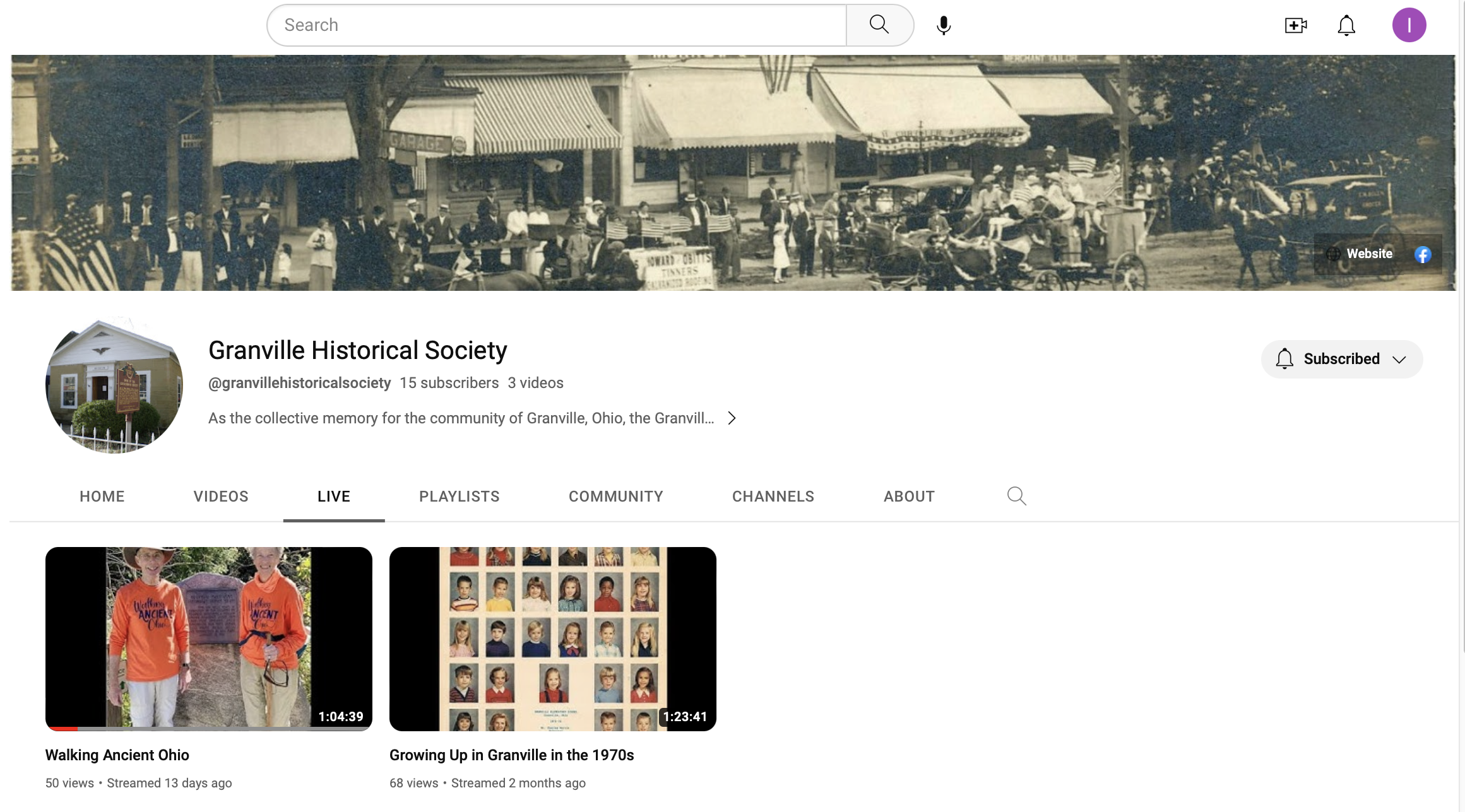
Task: Select the About tab
Action: pyautogui.click(x=908, y=497)
